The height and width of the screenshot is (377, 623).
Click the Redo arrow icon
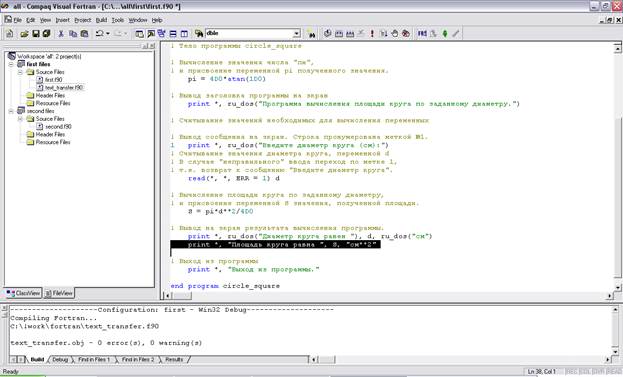pyautogui.click(x=118, y=34)
